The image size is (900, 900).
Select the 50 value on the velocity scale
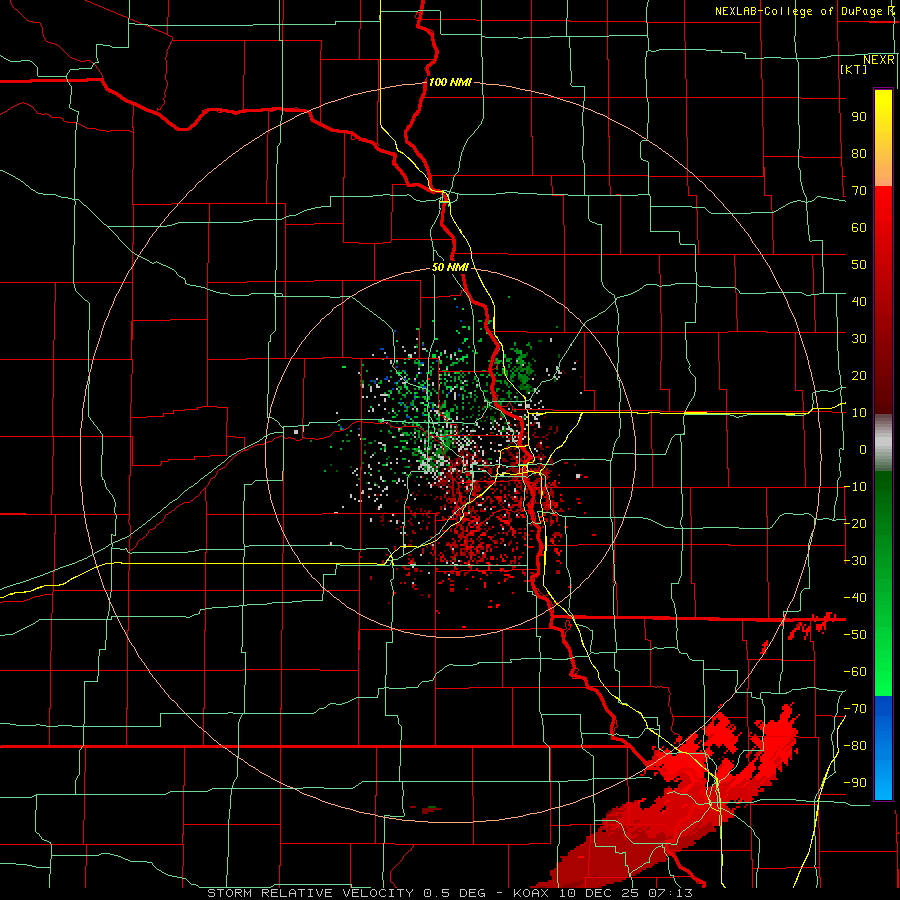point(859,265)
